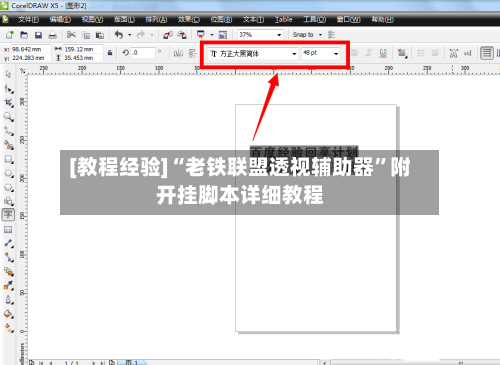
Task: Open the 工具(O) menu
Action: [315, 20]
